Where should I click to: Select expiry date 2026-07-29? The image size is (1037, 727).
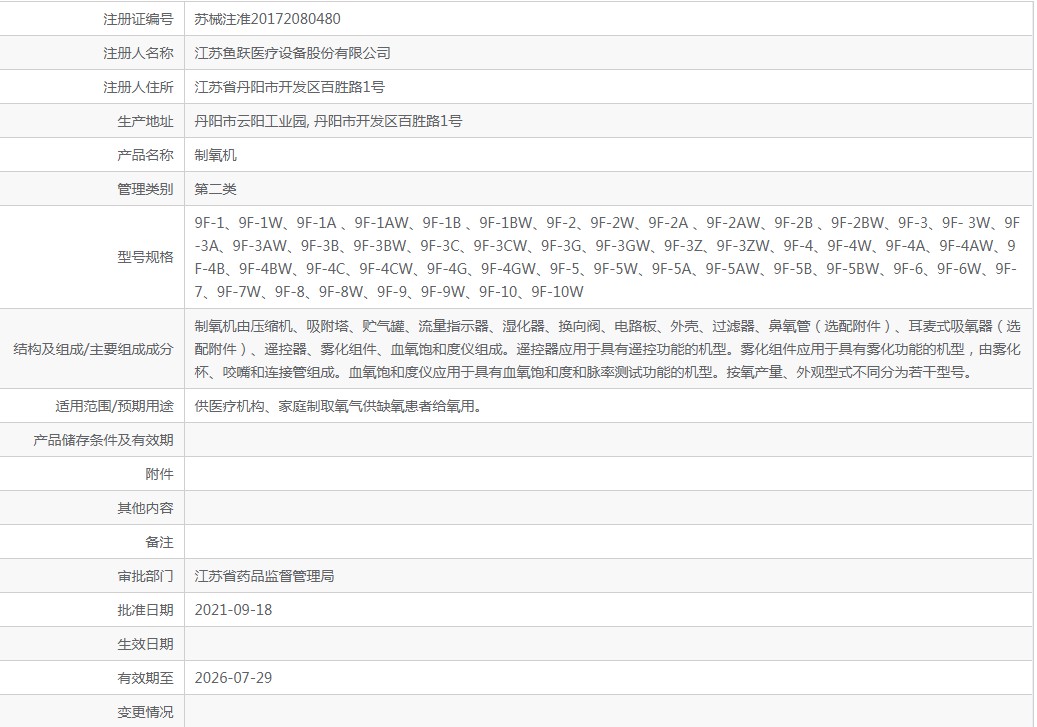[233, 678]
